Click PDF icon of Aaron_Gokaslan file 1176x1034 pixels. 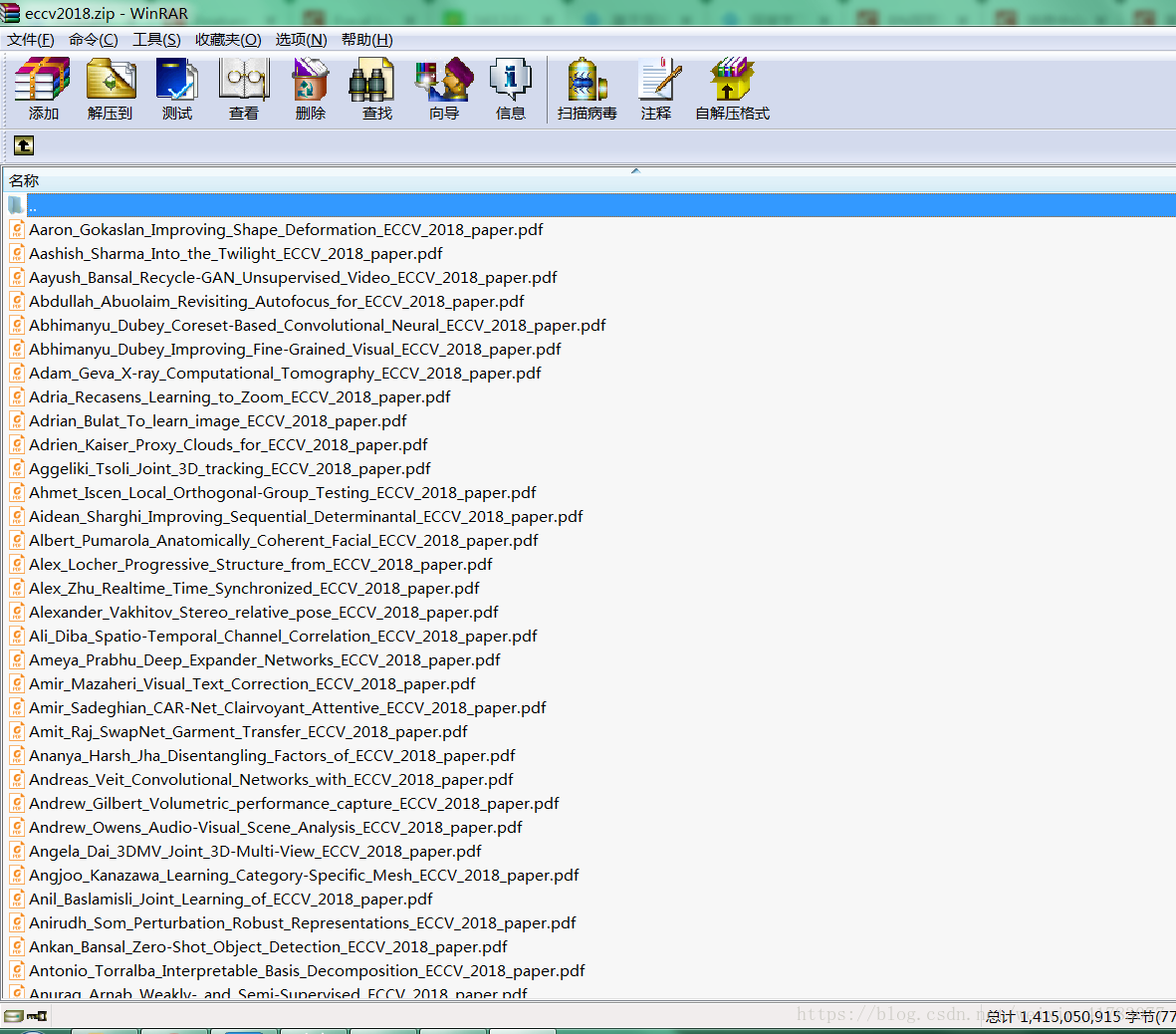click(17, 229)
